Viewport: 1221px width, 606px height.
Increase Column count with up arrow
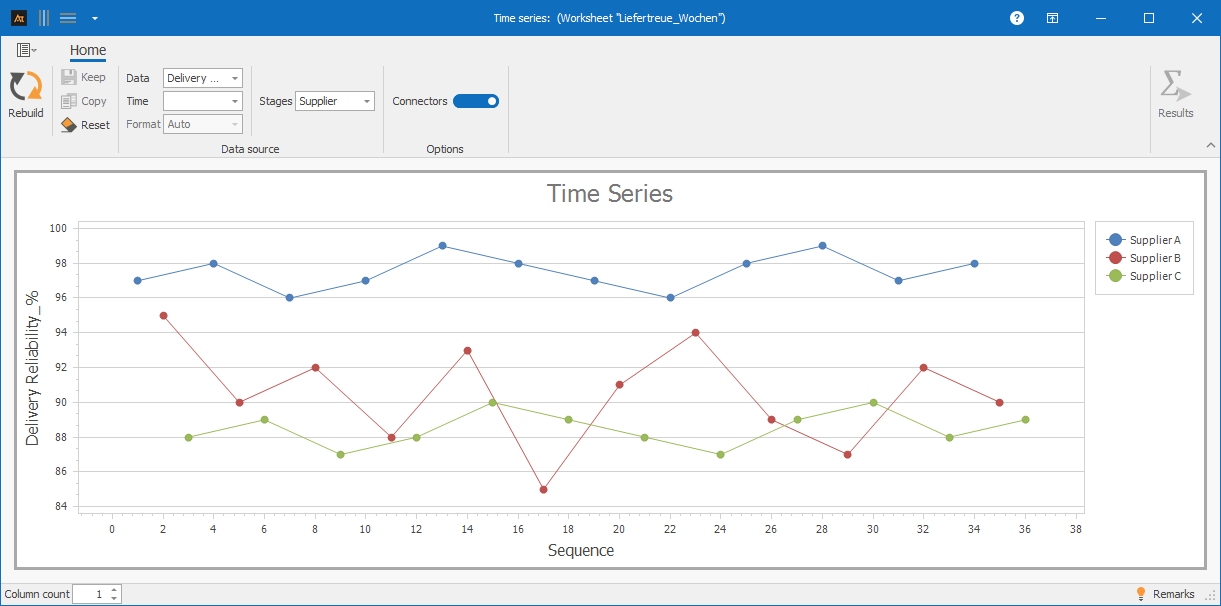115,590
